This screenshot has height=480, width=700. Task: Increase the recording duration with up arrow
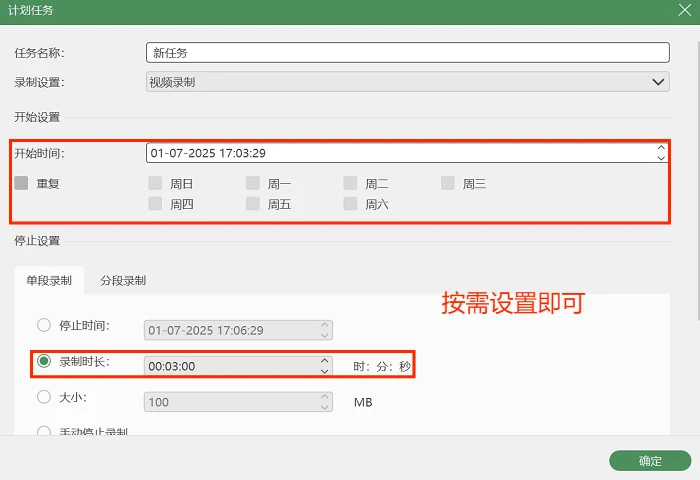pyautogui.click(x=325, y=361)
